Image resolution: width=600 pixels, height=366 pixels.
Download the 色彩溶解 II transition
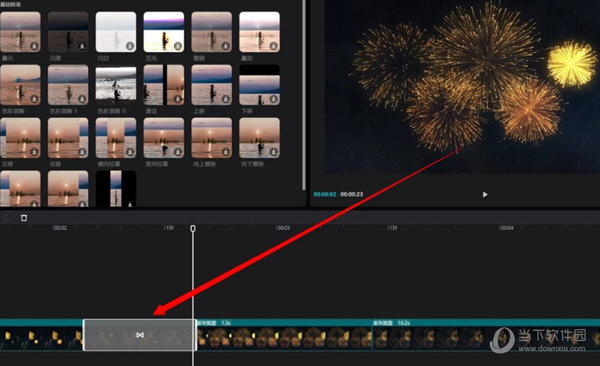point(82,99)
